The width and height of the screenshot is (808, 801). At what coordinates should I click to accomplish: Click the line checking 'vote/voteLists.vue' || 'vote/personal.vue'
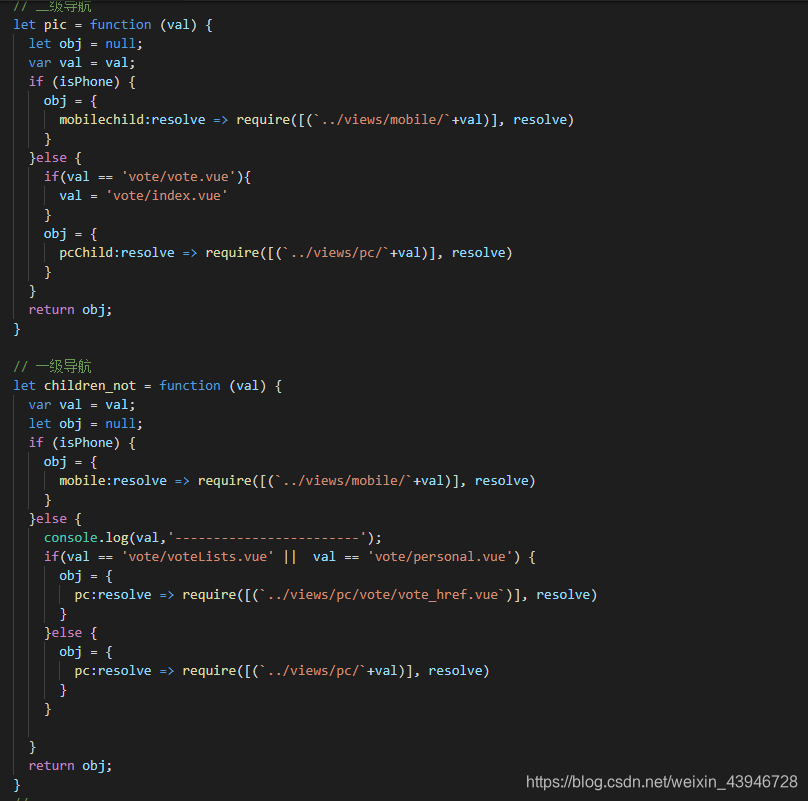pyautogui.click(x=290, y=557)
